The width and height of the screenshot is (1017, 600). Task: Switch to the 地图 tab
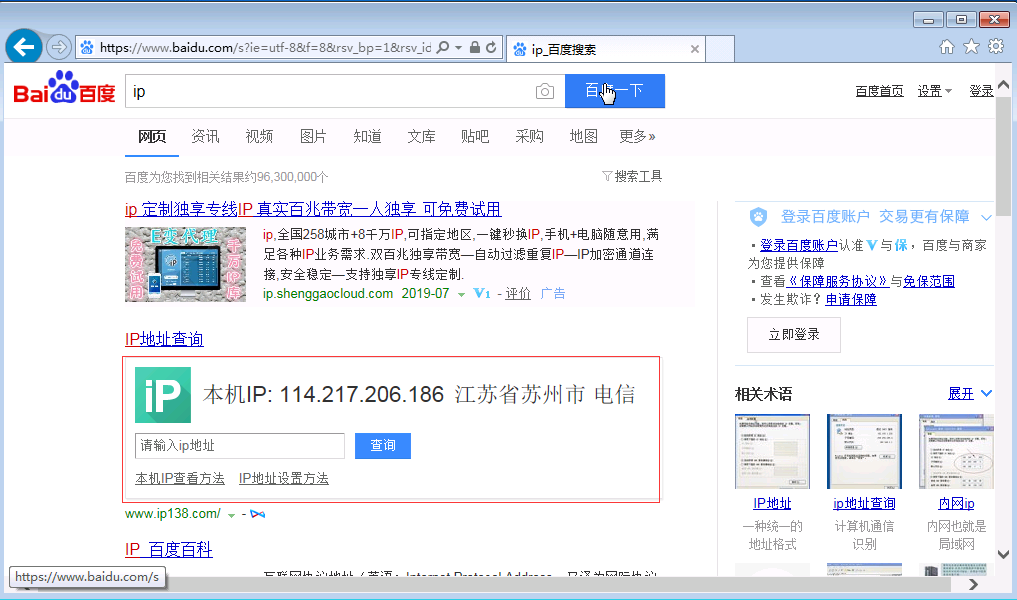(583, 136)
